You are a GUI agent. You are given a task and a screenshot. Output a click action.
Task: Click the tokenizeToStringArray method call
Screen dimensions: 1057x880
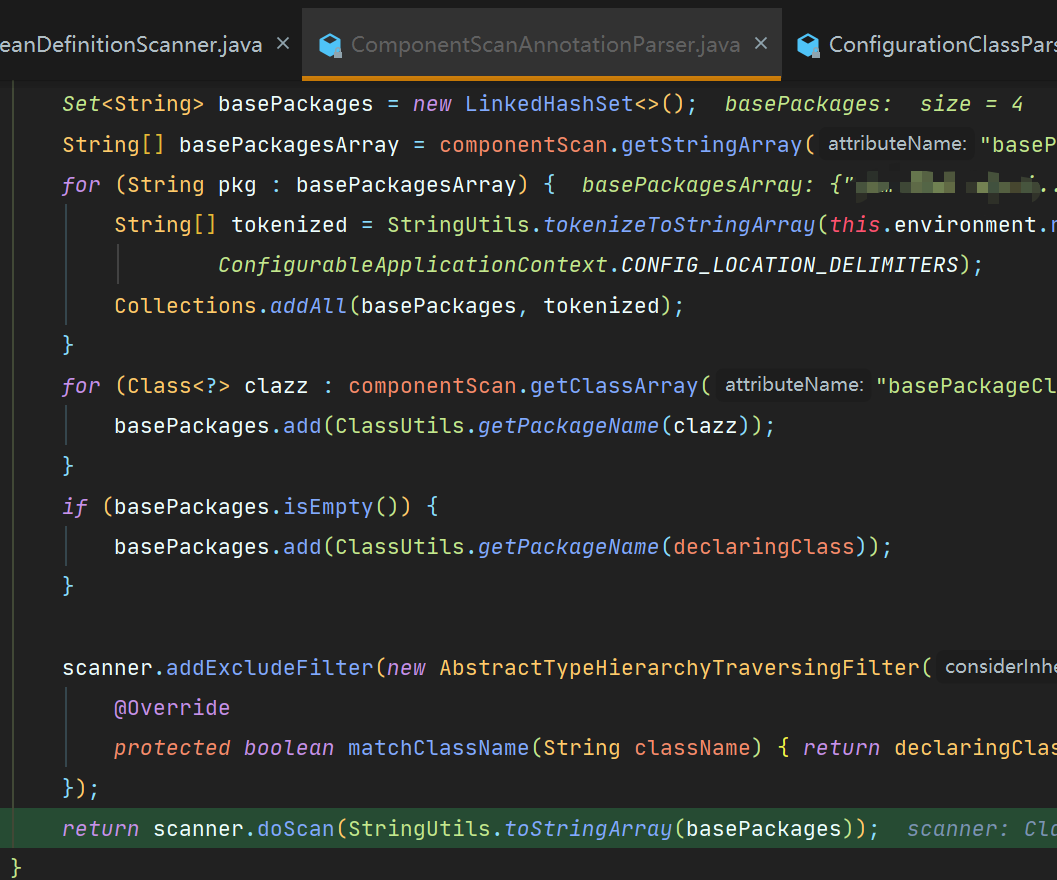[680, 225]
